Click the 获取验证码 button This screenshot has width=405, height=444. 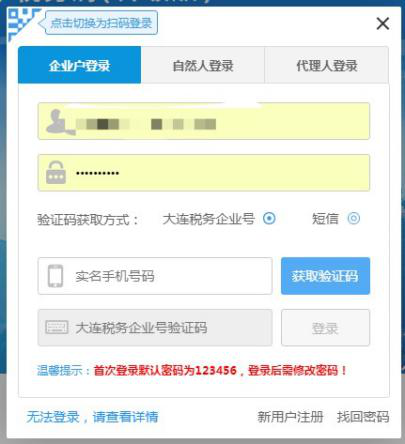pos(325,276)
